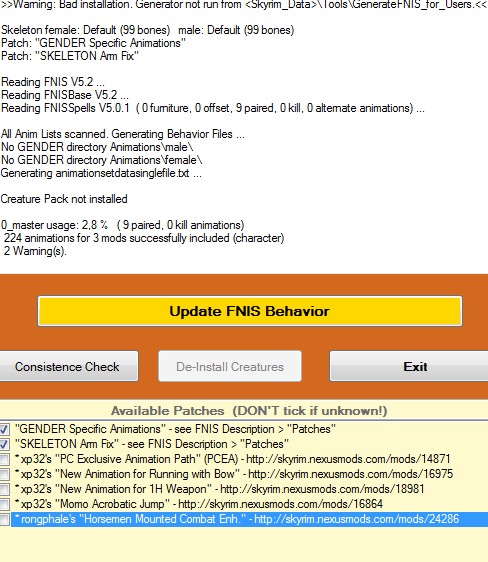488x562 pixels.
Task: Enable xp32's PC Exclusive Animation Path checkbox
Action: (4, 459)
